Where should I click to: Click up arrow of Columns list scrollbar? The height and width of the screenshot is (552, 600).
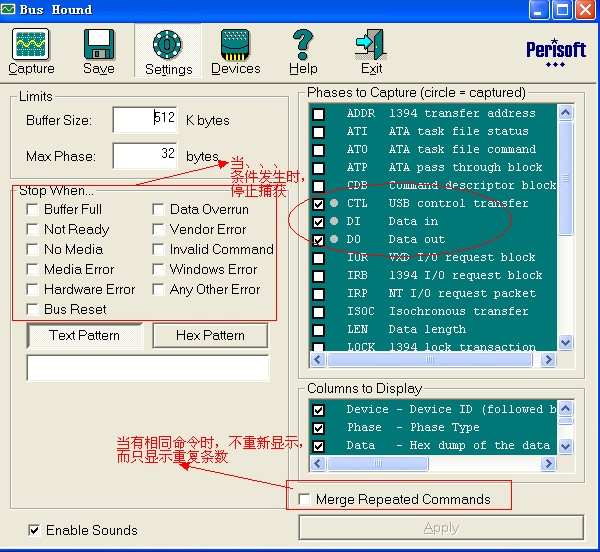click(x=566, y=408)
